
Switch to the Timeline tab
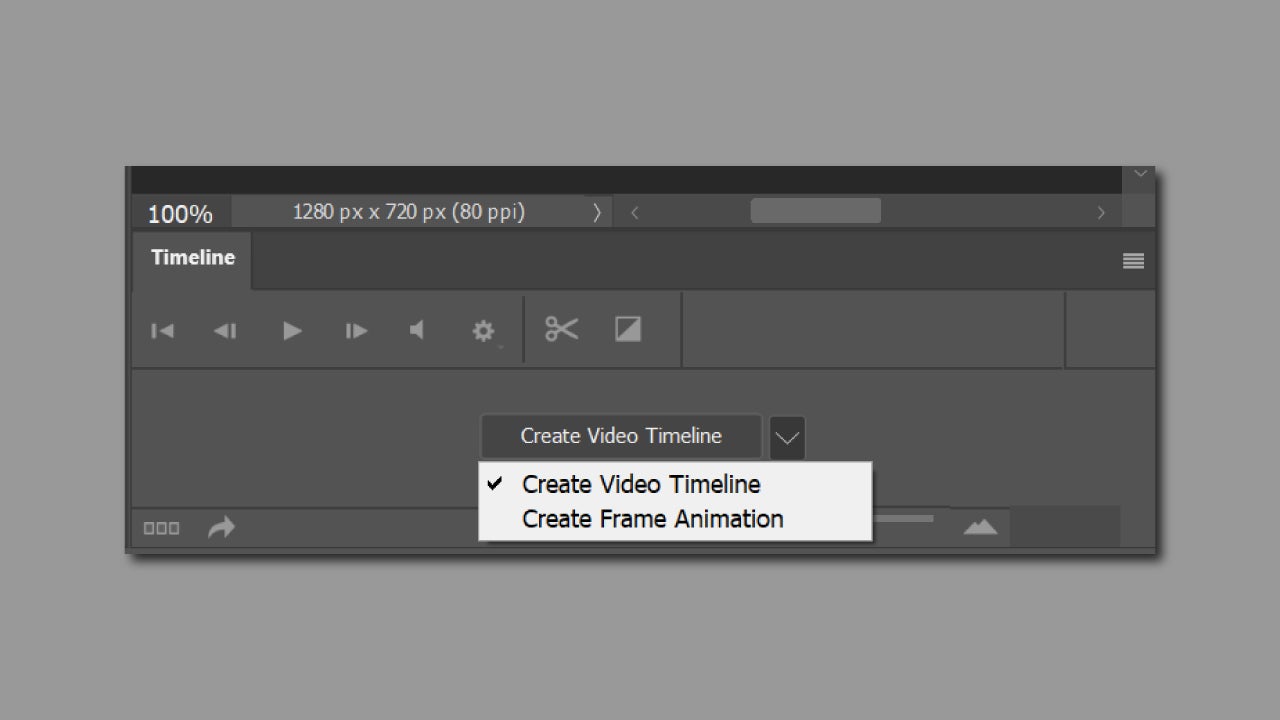pos(193,258)
